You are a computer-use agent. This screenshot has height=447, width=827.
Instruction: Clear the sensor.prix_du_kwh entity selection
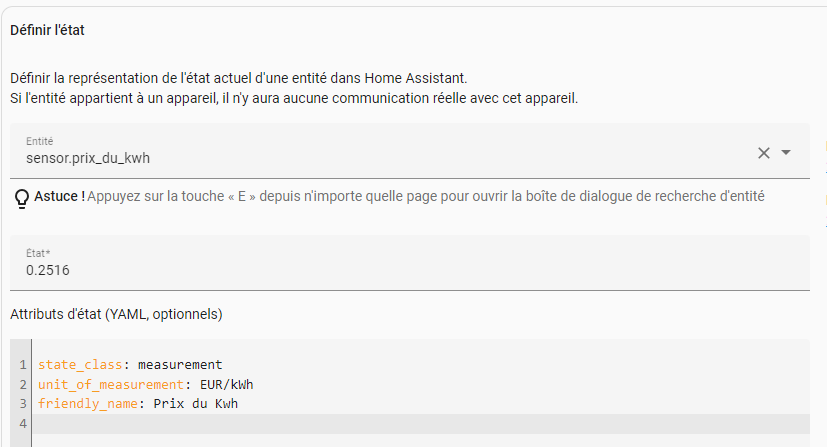(764, 153)
